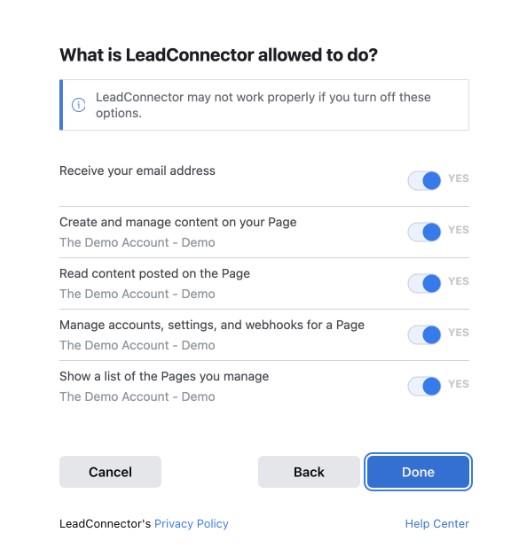Click 'Manage accounts, settings, and webhooks' label
The image size is (532, 548).
212,325
